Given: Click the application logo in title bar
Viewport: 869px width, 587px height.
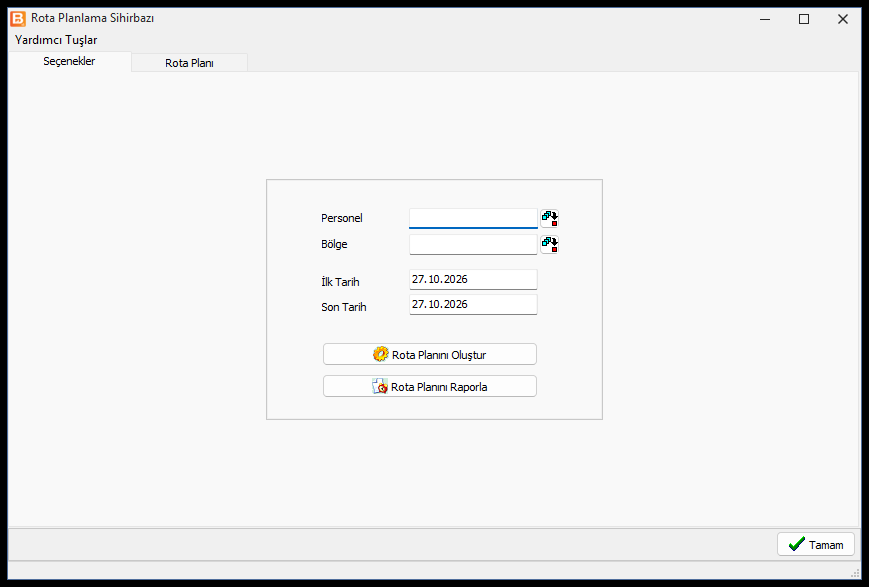Looking at the screenshot, I should coord(18,18).
